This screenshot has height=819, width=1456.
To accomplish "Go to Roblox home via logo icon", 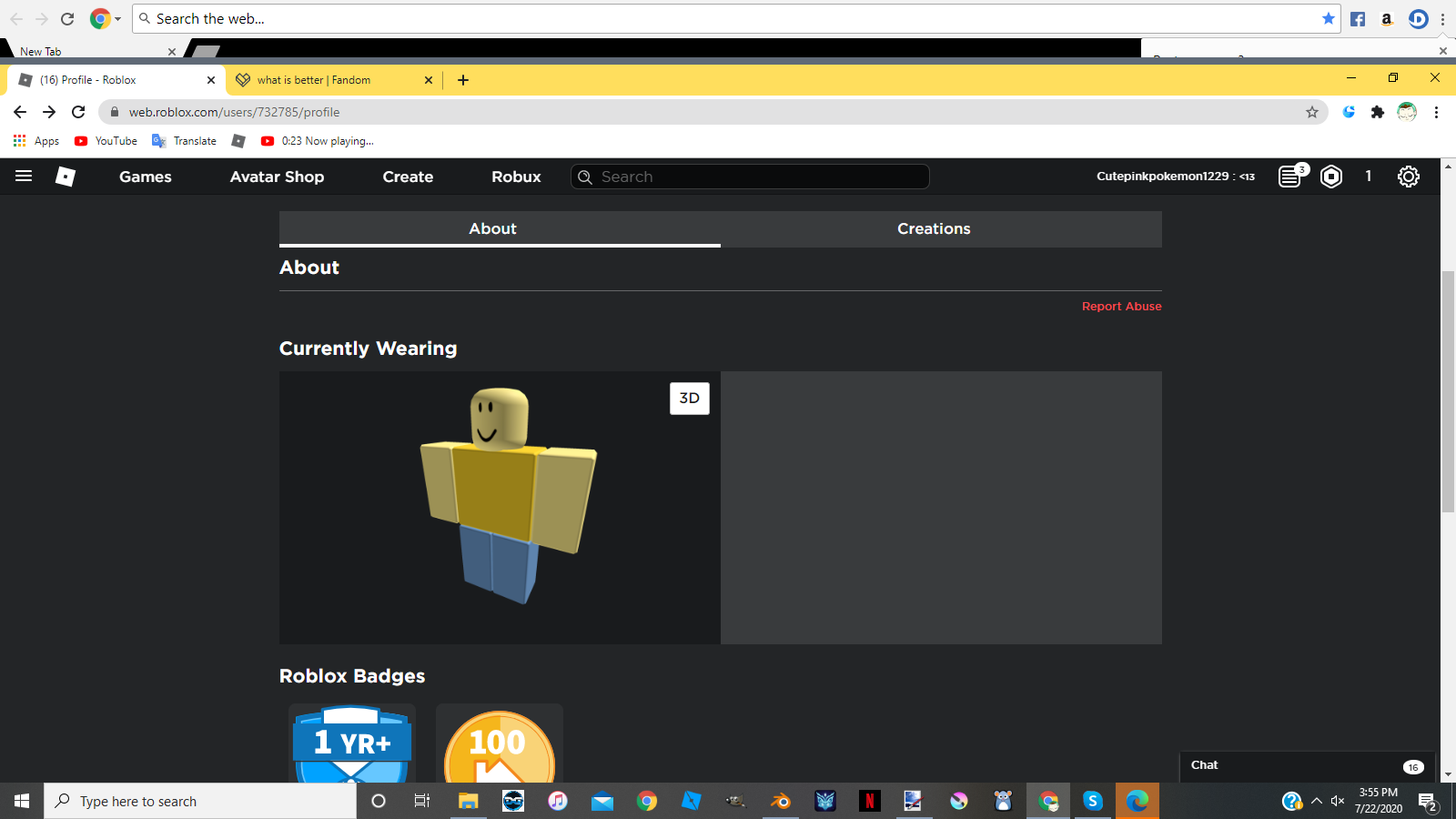I will point(66,176).
